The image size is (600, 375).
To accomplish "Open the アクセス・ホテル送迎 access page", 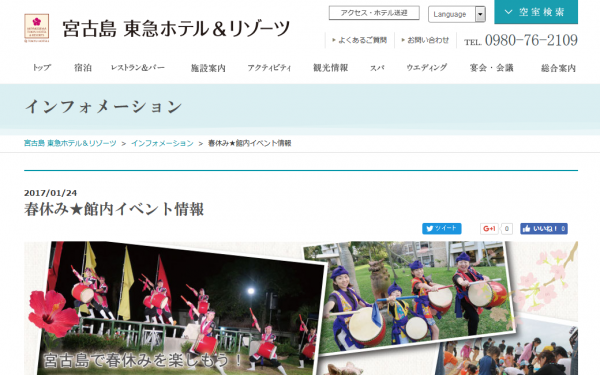I will coord(374,13).
